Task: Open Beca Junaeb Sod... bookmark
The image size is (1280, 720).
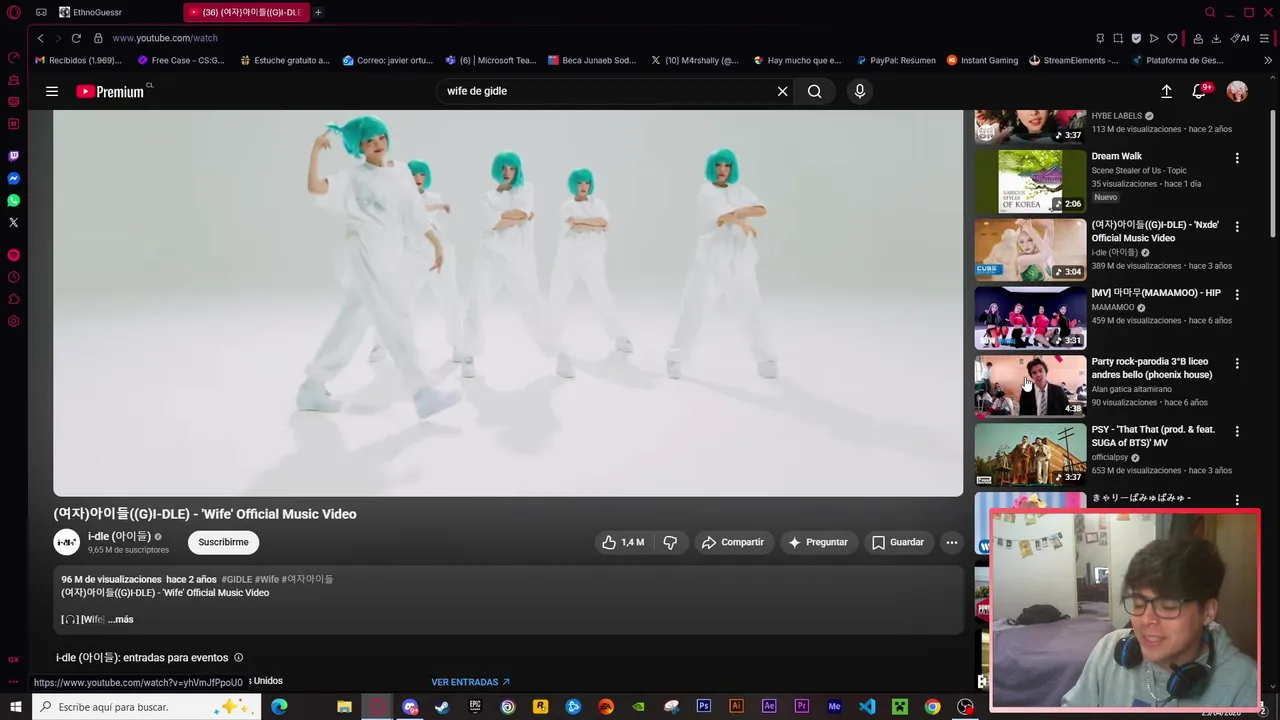Action: 591,60
